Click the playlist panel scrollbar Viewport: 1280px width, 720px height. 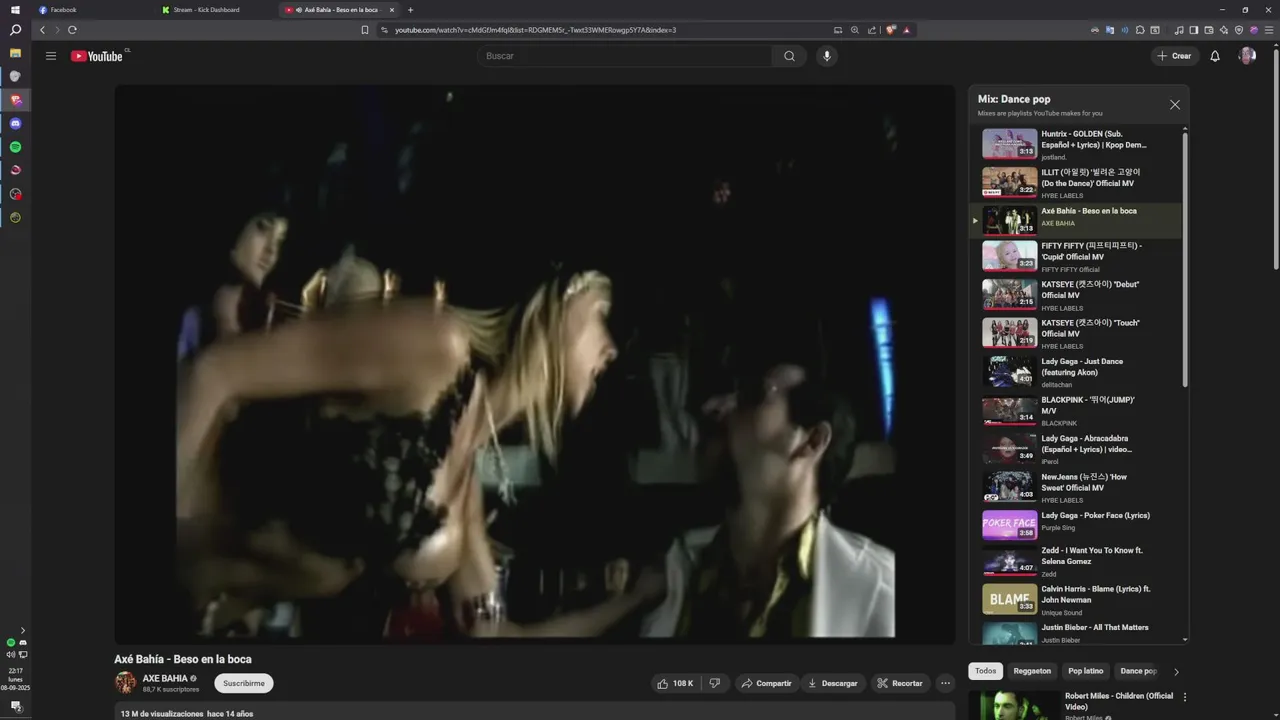pyautogui.click(x=1185, y=260)
